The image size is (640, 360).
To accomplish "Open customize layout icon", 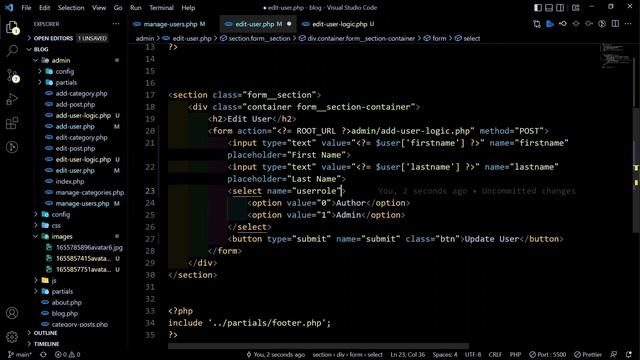I will pyautogui.click(x=576, y=8).
